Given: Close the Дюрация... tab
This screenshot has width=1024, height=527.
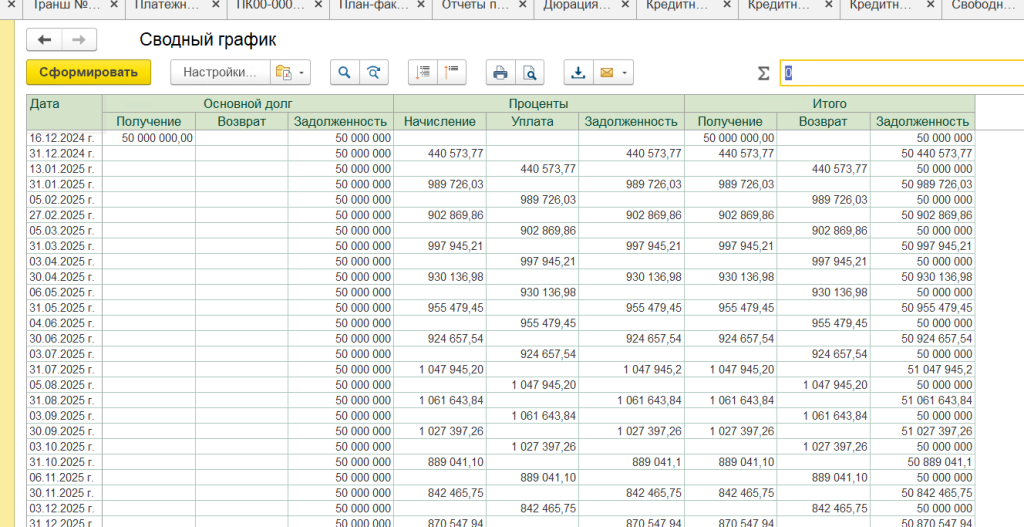Looking at the screenshot, I should click(x=624, y=5).
